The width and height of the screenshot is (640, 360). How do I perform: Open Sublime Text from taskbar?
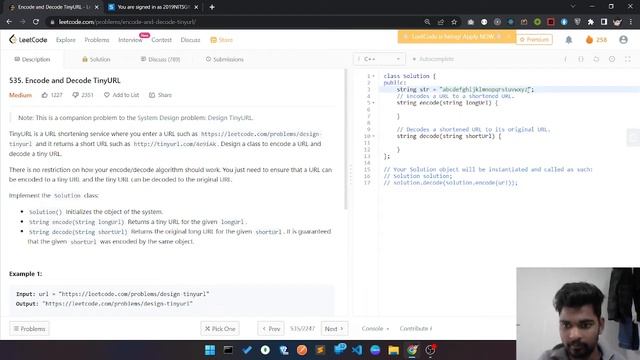coord(320,350)
